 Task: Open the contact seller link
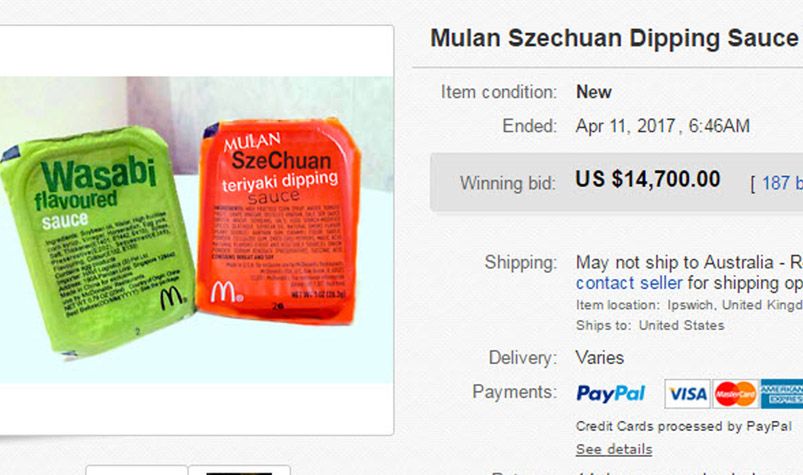(629, 283)
